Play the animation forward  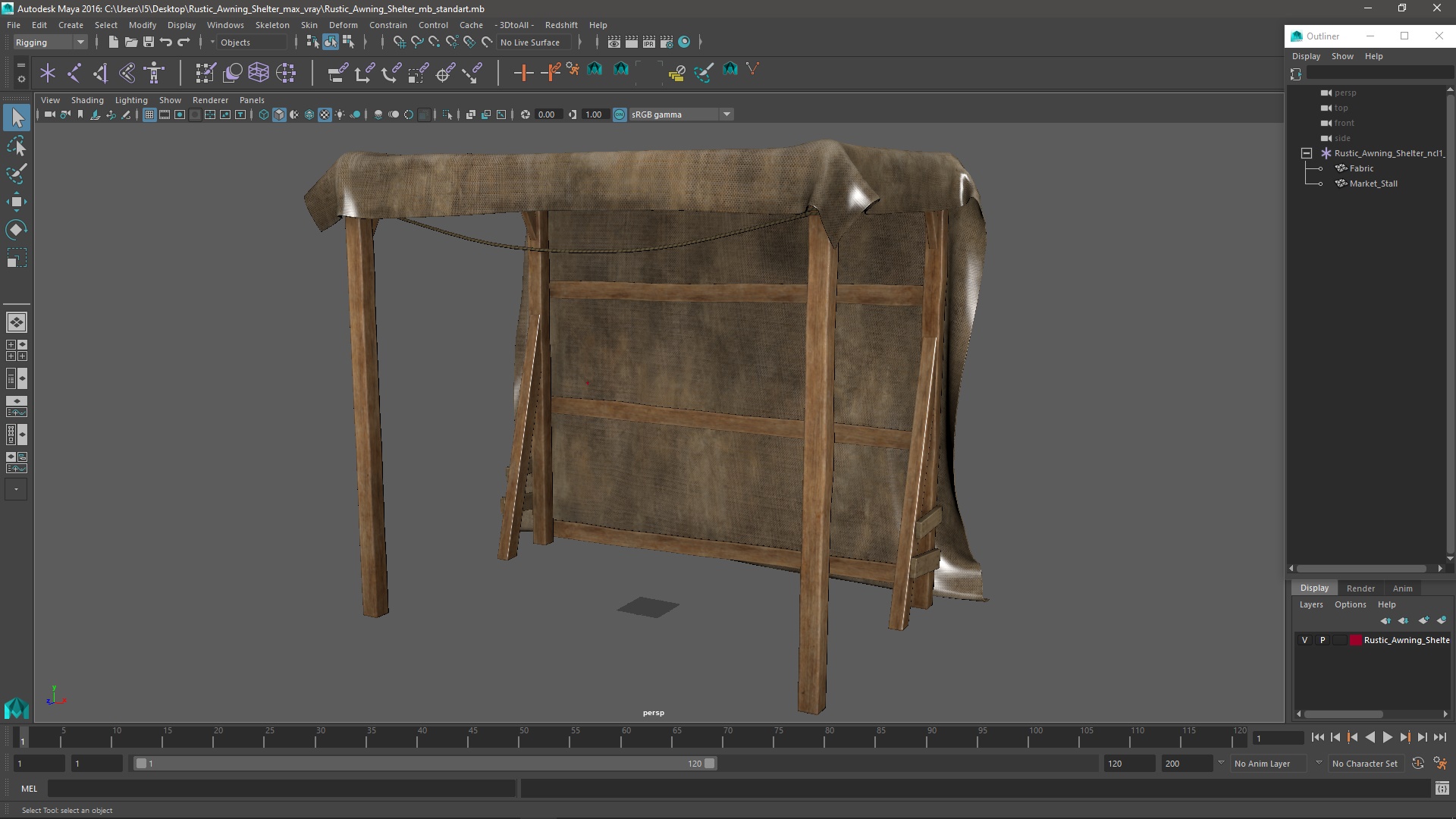click(1387, 737)
